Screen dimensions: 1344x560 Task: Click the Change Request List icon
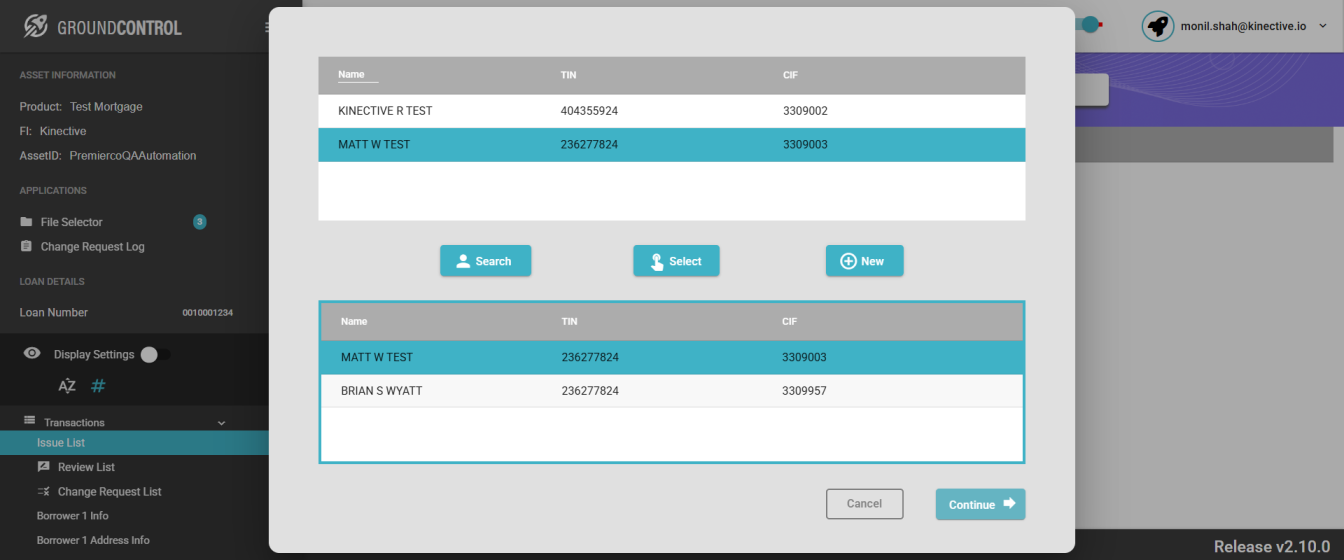click(43, 491)
